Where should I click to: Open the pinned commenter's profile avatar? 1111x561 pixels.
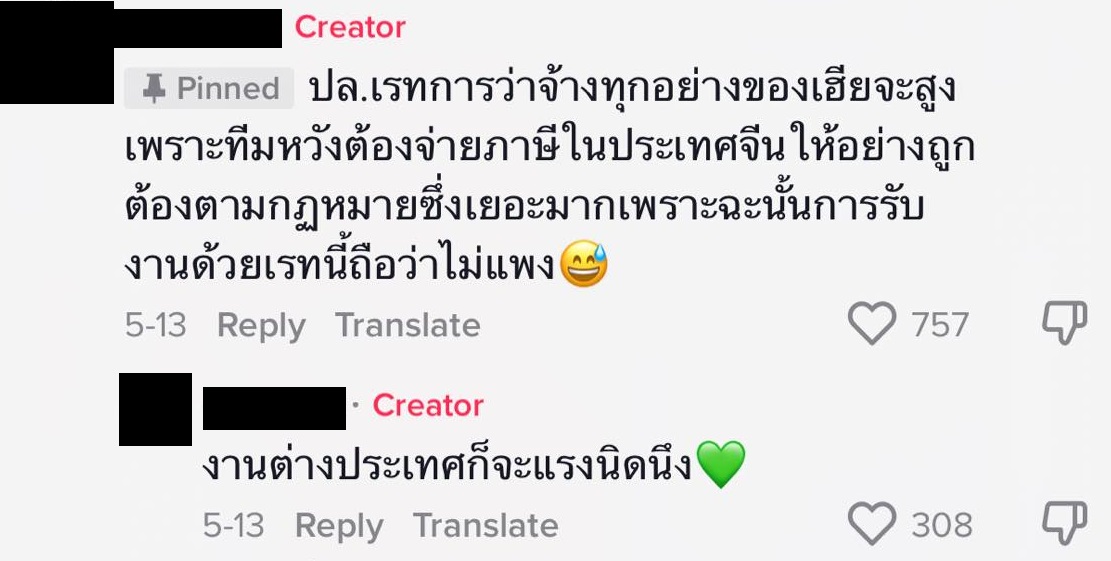[56, 52]
